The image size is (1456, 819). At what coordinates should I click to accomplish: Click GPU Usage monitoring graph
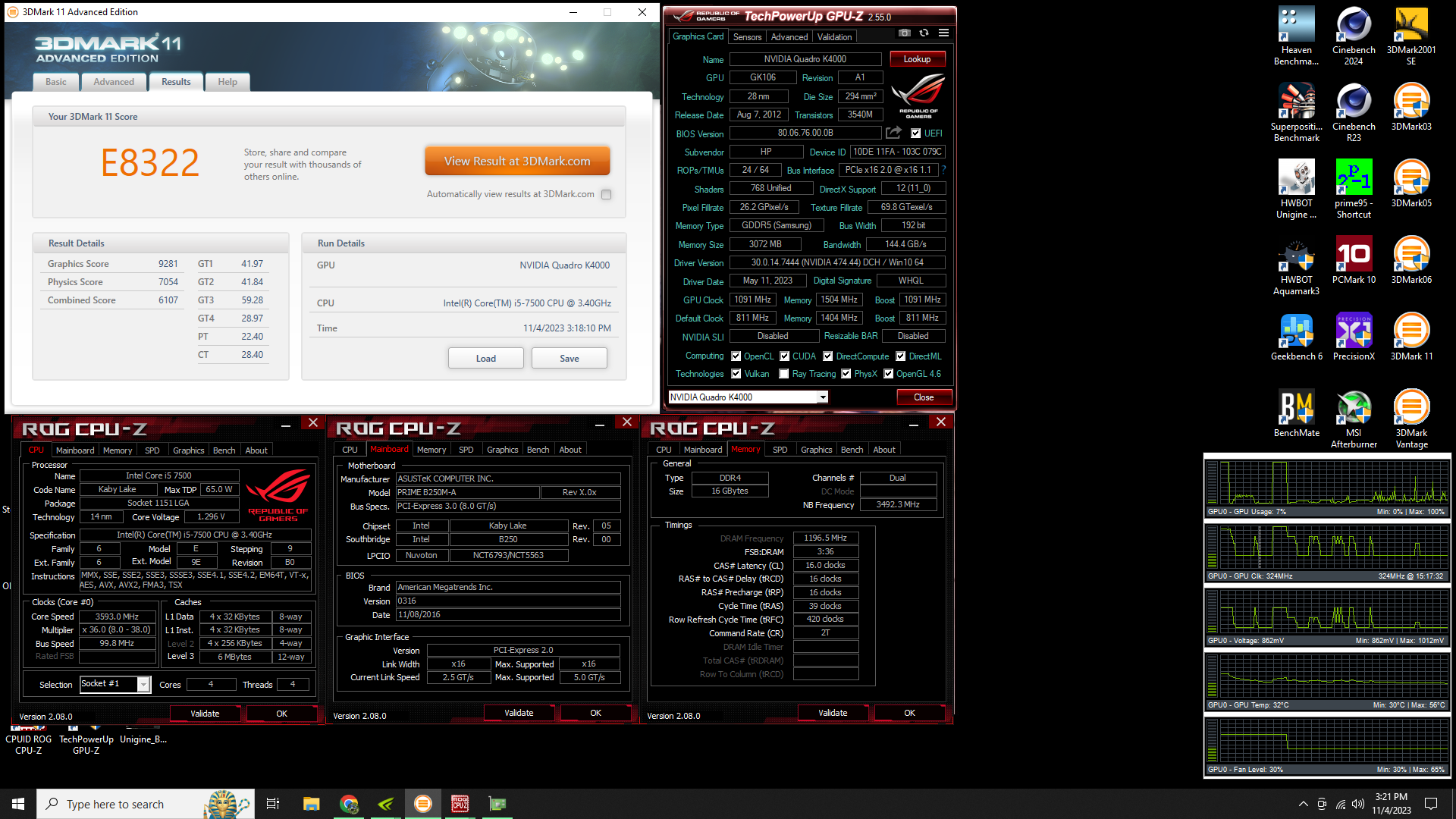(x=1326, y=486)
